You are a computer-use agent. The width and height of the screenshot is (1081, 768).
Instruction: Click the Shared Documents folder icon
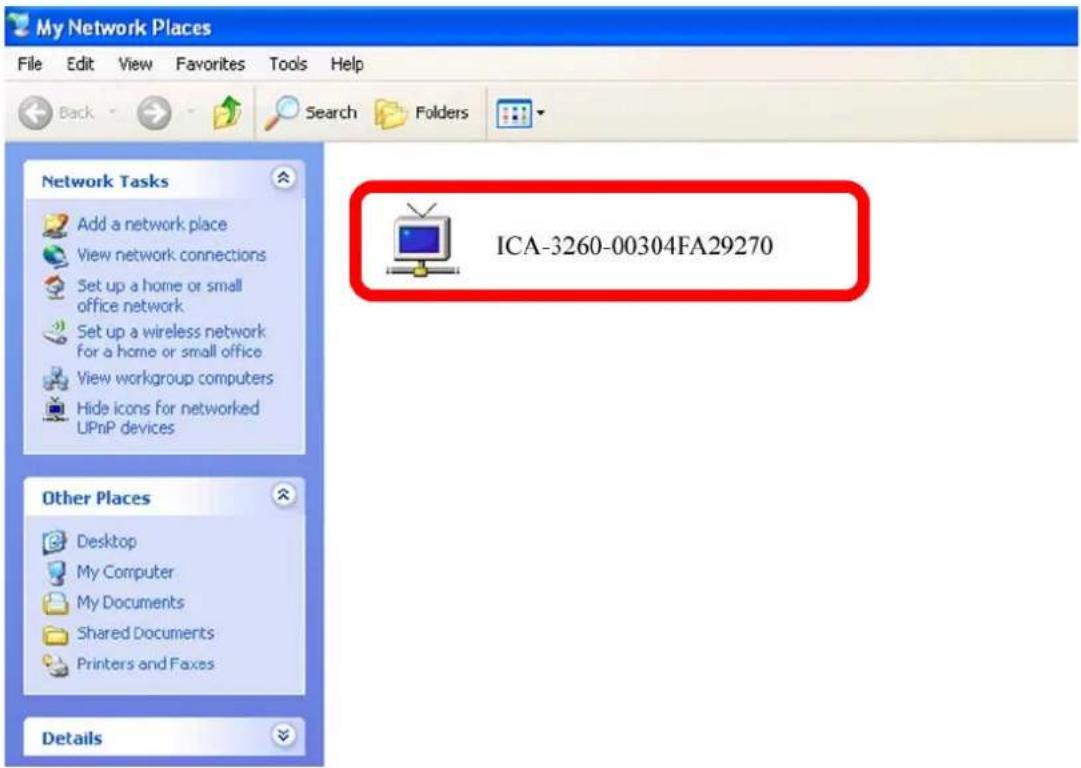[x=55, y=634]
